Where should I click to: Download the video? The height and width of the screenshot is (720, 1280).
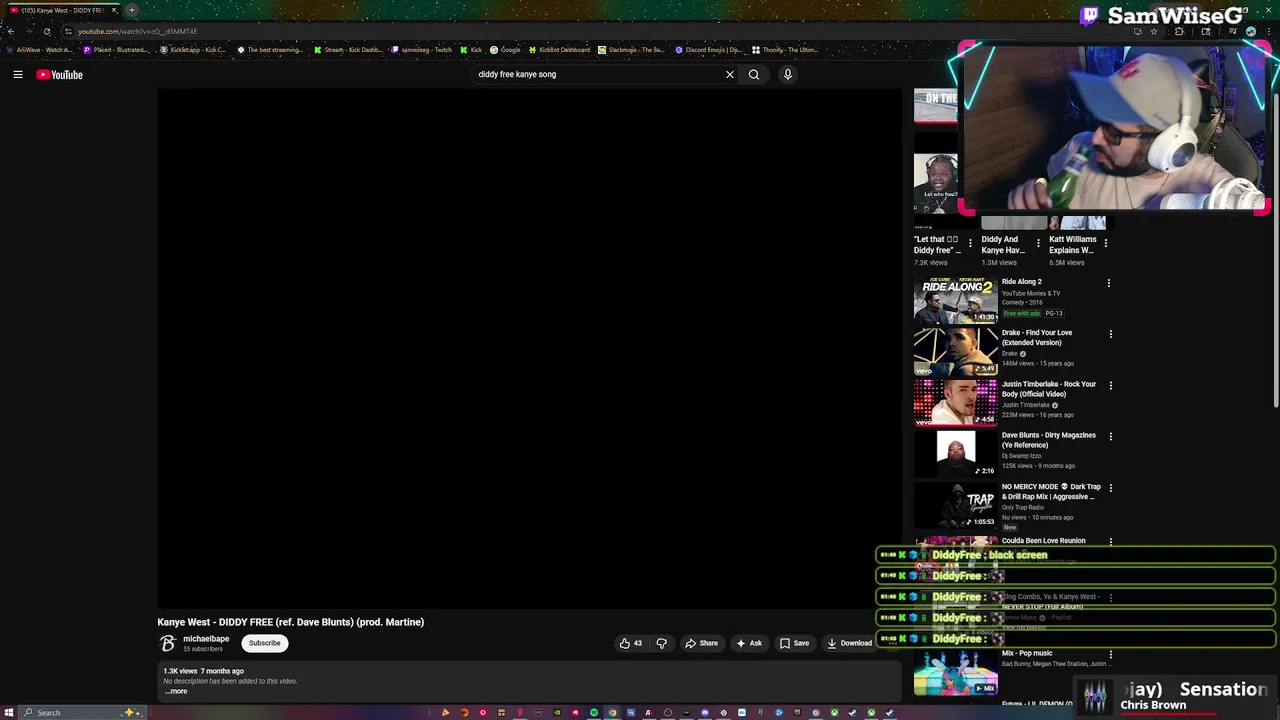849,643
